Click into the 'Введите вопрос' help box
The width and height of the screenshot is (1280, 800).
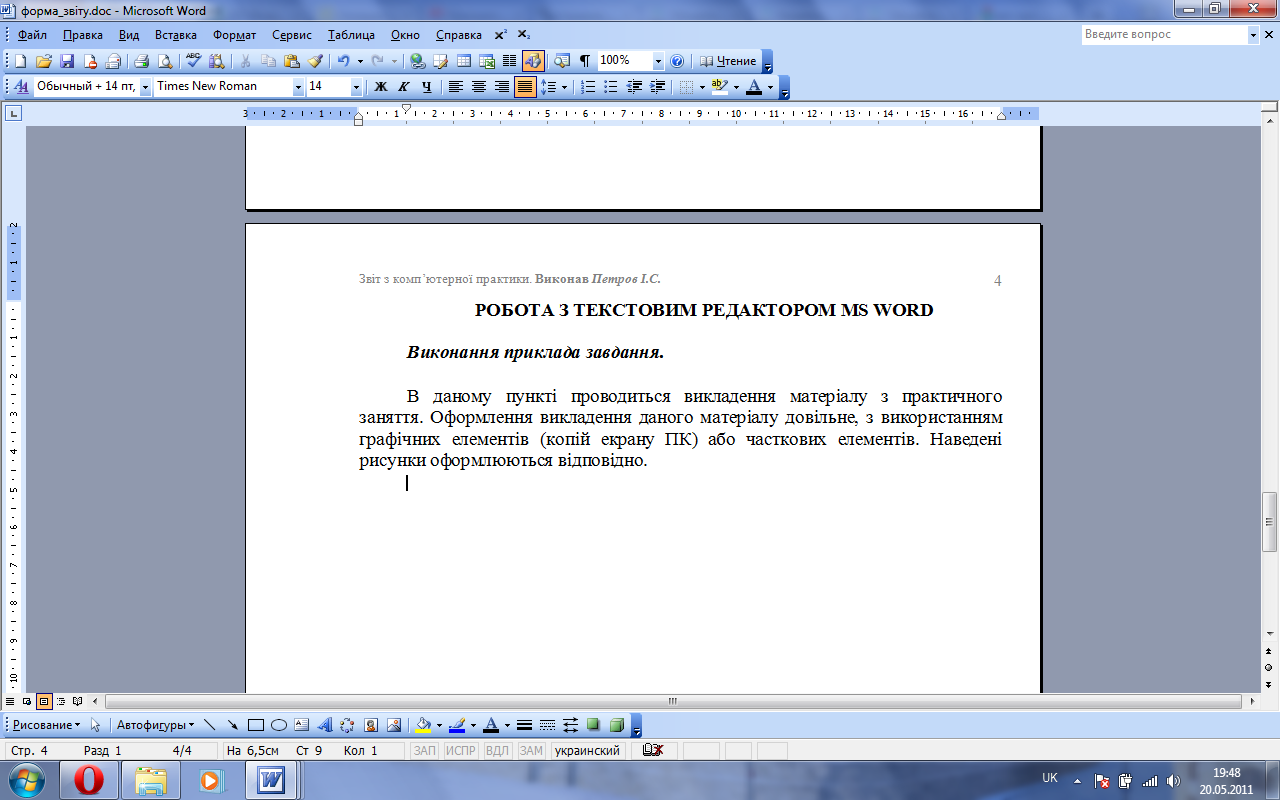pos(1164,34)
